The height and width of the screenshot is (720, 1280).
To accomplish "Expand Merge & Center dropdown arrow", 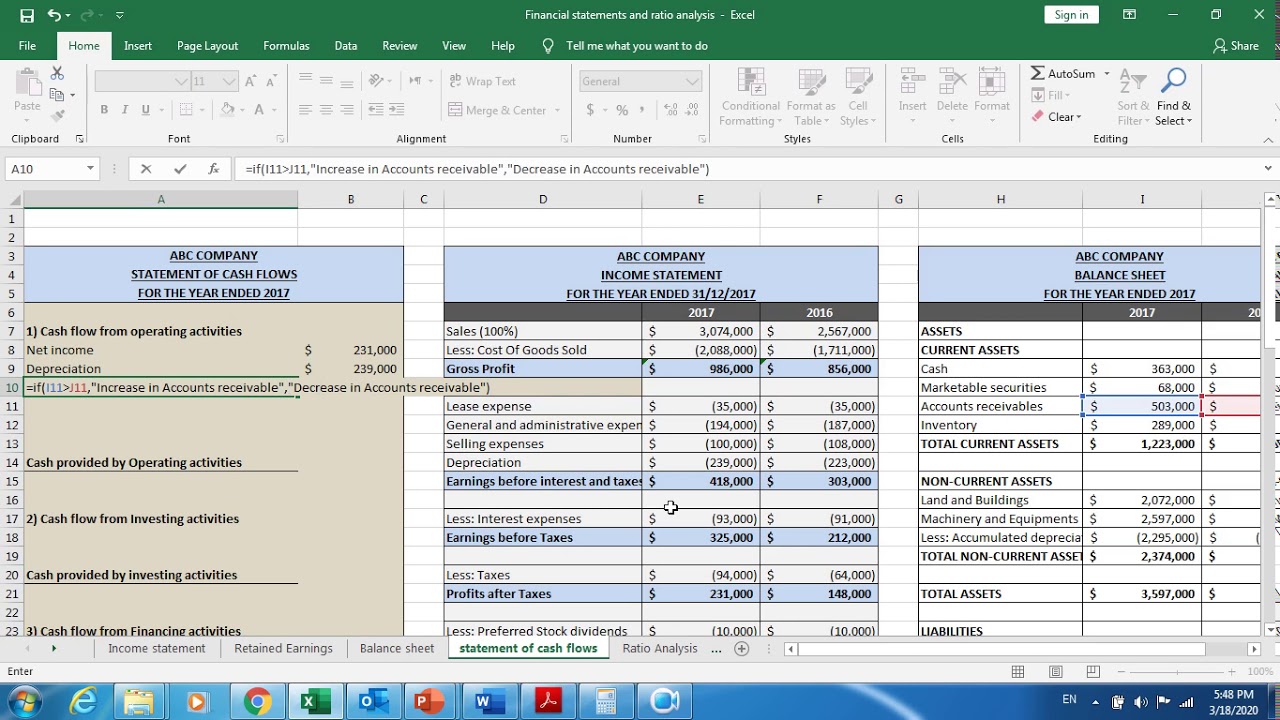I will (x=557, y=110).
